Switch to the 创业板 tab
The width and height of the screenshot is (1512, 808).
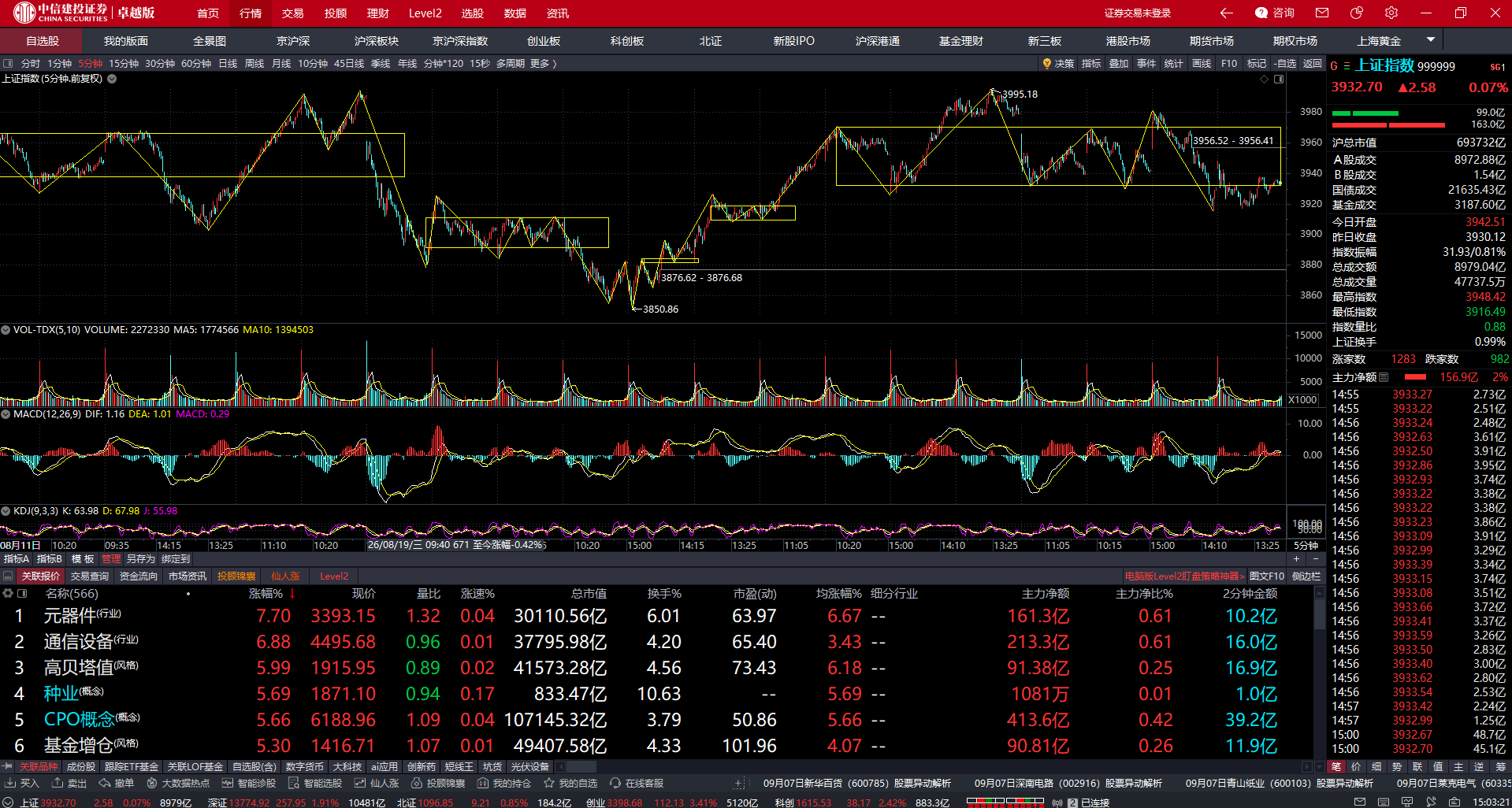click(x=544, y=41)
